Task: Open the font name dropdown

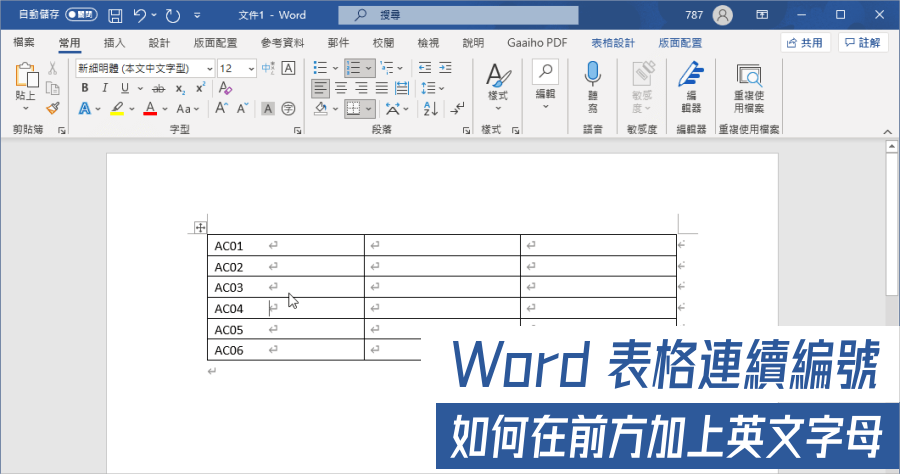Action: pyautogui.click(x=210, y=69)
